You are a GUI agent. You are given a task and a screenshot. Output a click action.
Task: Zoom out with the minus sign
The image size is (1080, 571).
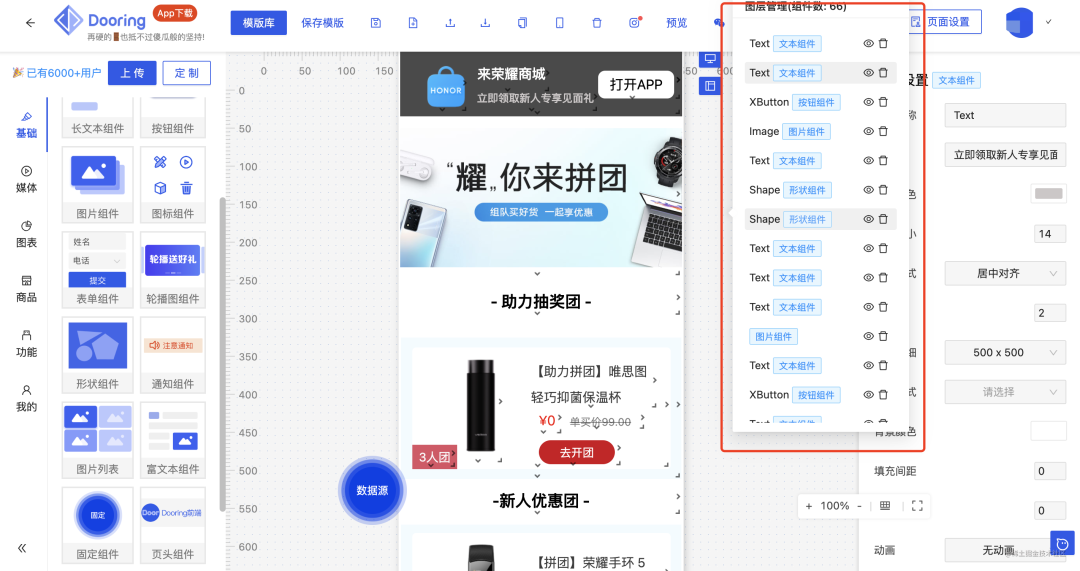click(859, 506)
